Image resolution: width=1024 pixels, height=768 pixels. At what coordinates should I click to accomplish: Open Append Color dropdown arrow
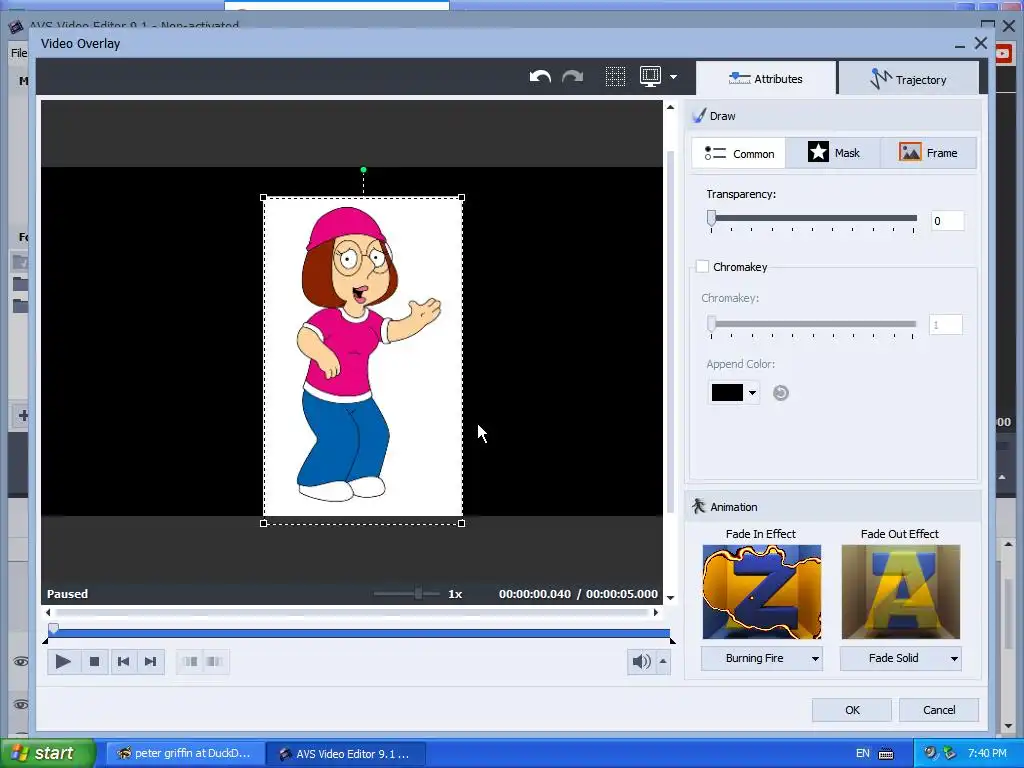point(752,393)
